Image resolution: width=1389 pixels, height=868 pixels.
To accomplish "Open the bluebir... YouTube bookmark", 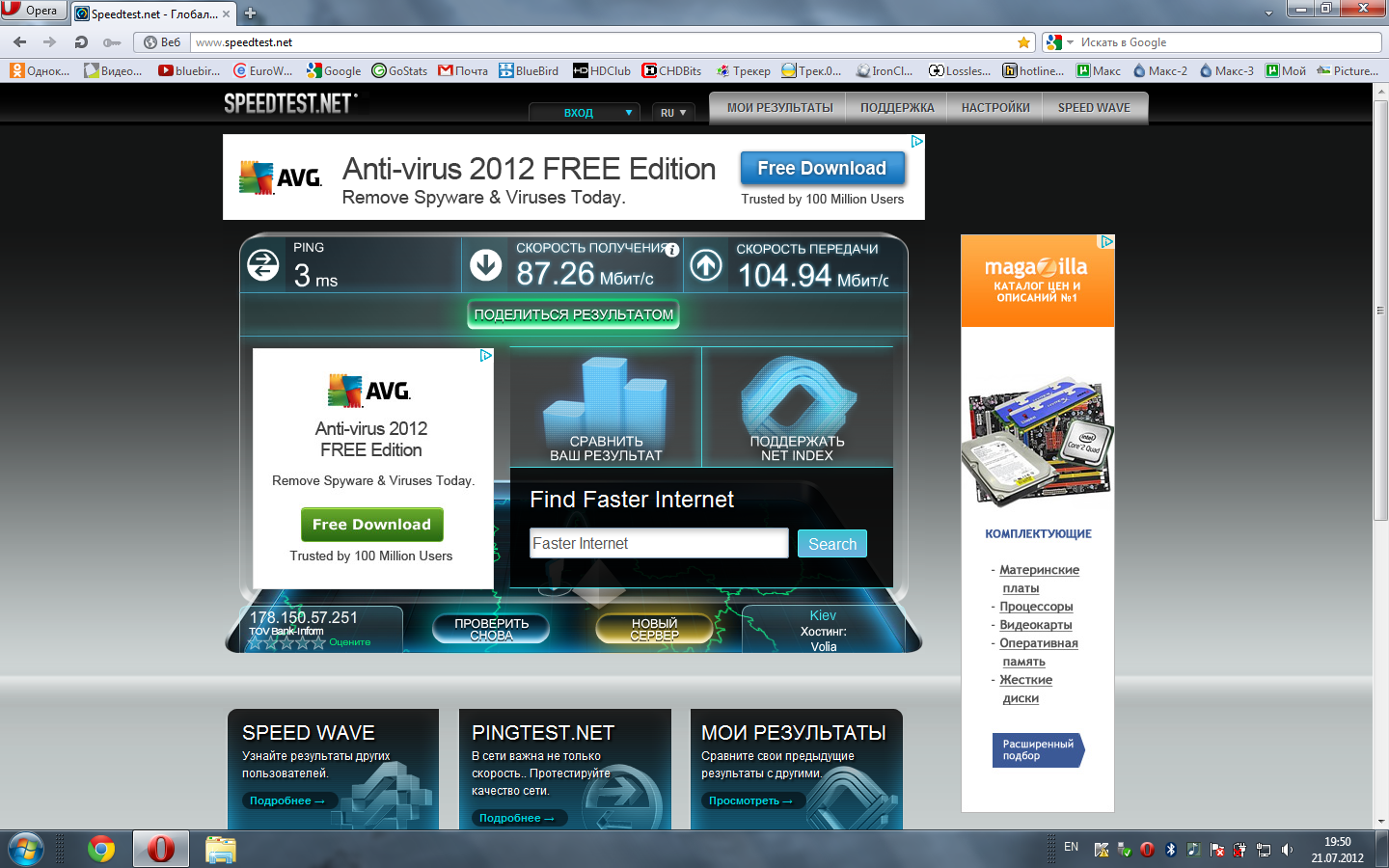I will pos(189,70).
